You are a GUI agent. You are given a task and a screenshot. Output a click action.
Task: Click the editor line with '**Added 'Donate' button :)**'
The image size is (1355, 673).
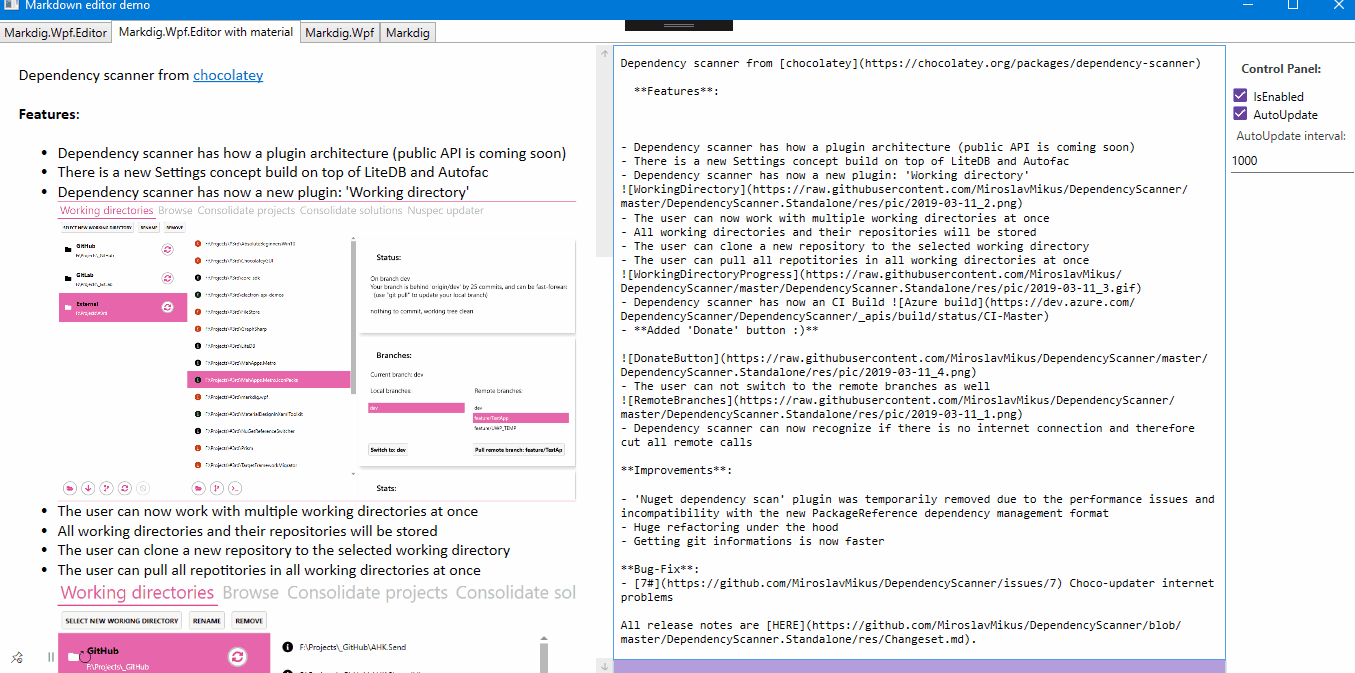[x=719, y=330]
